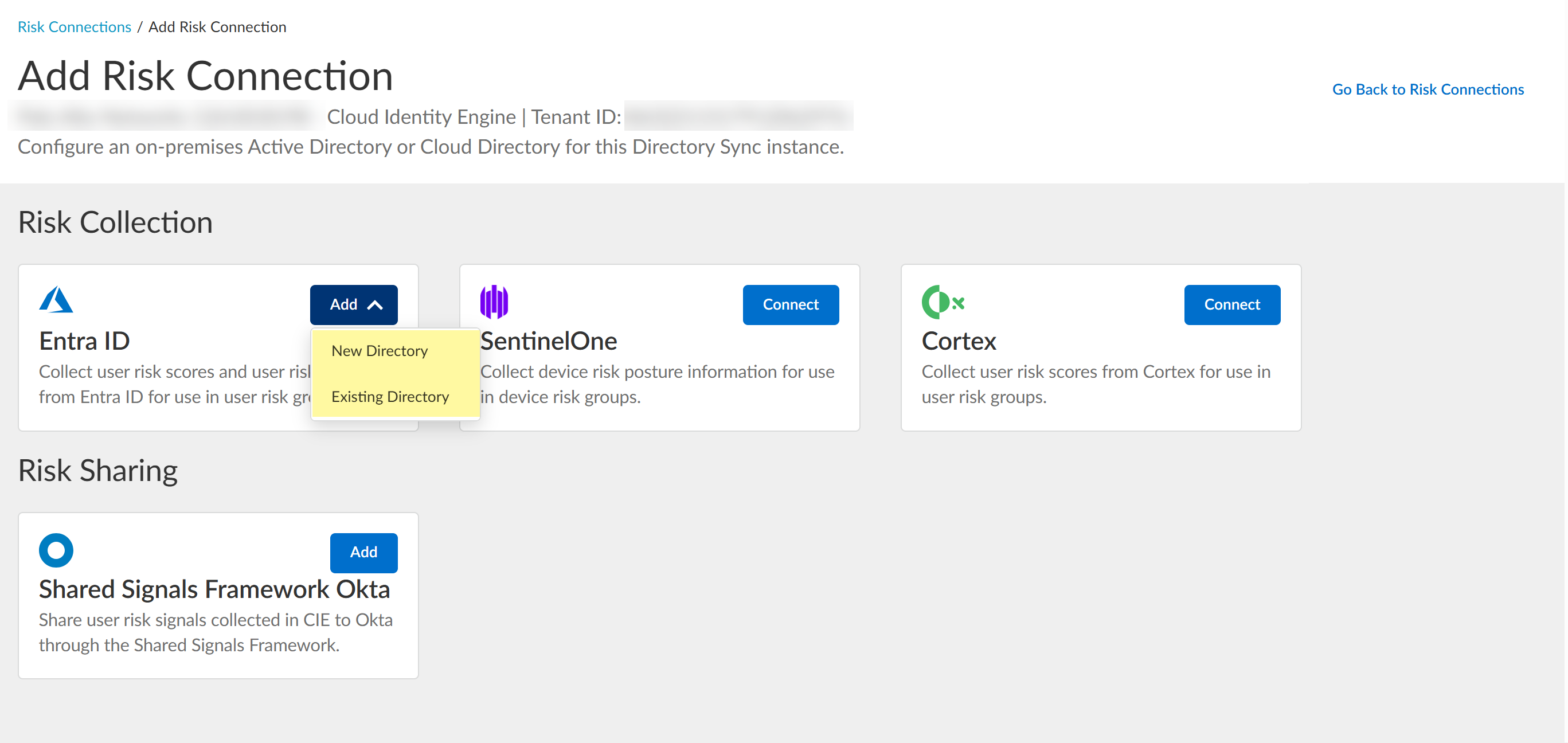Click the Add Risk Connection page title
Image resolution: width=1568 pixels, height=743 pixels.
(x=205, y=76)
